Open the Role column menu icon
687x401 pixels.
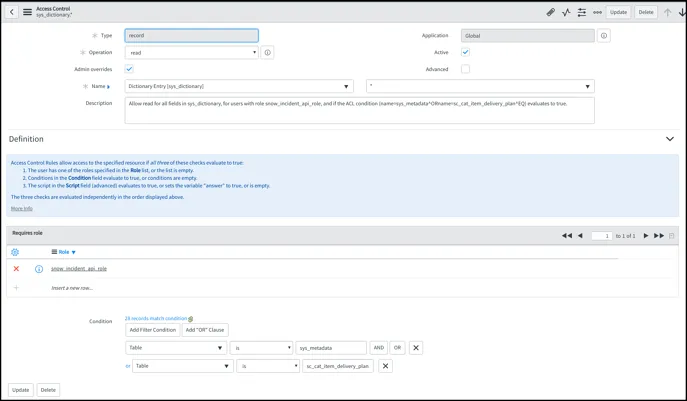[54, 252]
